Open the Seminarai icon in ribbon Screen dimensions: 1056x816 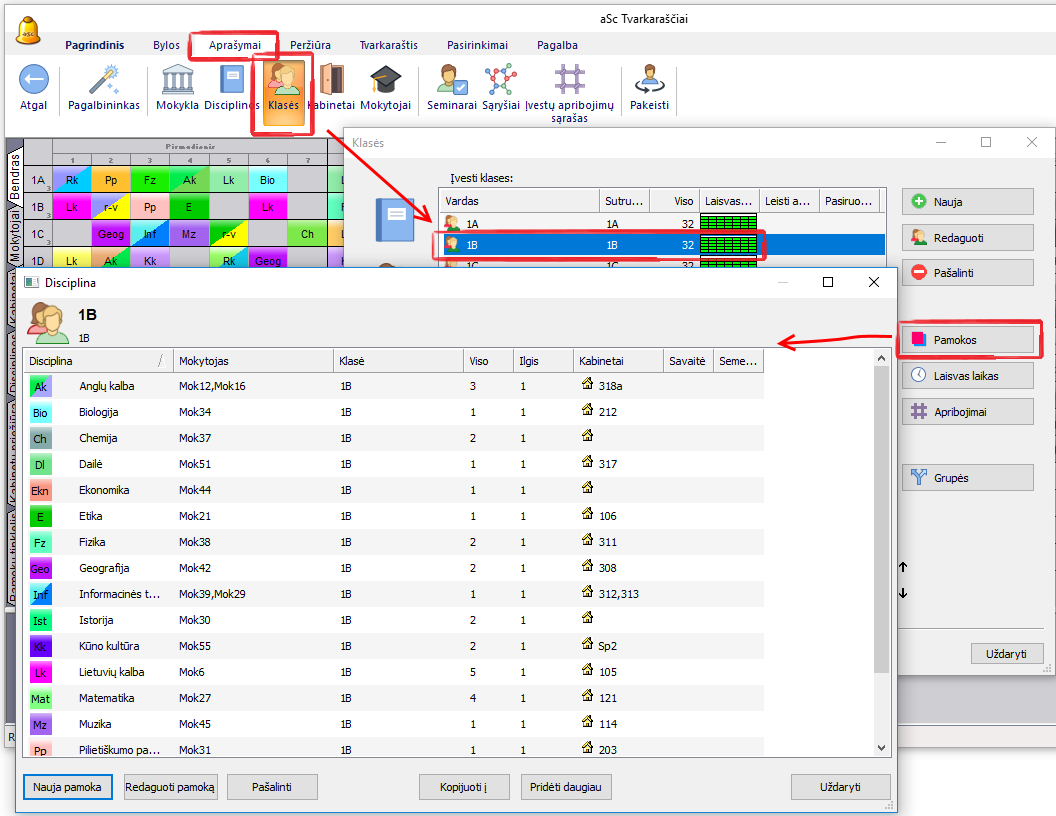452,82
